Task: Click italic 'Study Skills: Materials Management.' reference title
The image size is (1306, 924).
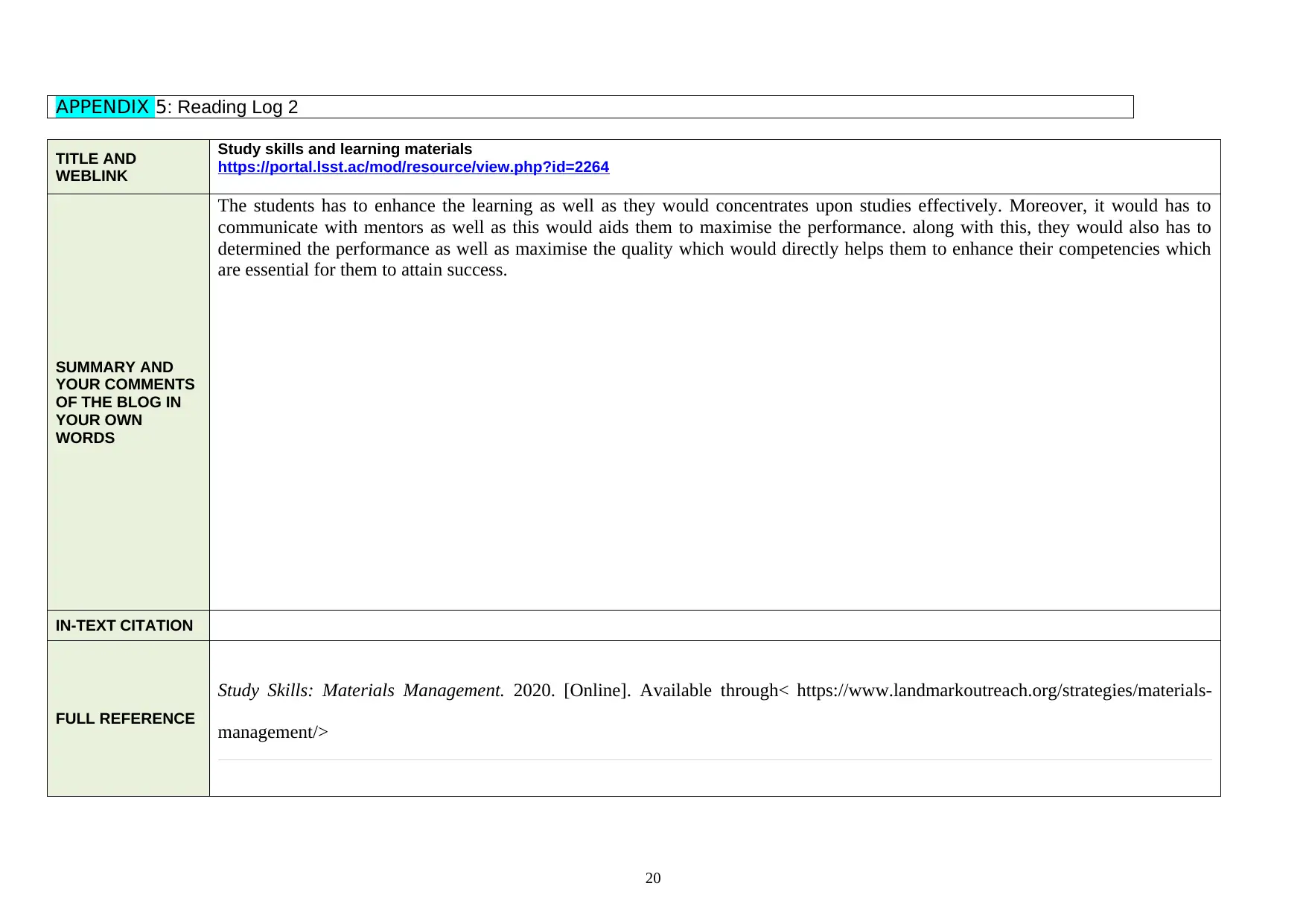Action: [361, 691]
